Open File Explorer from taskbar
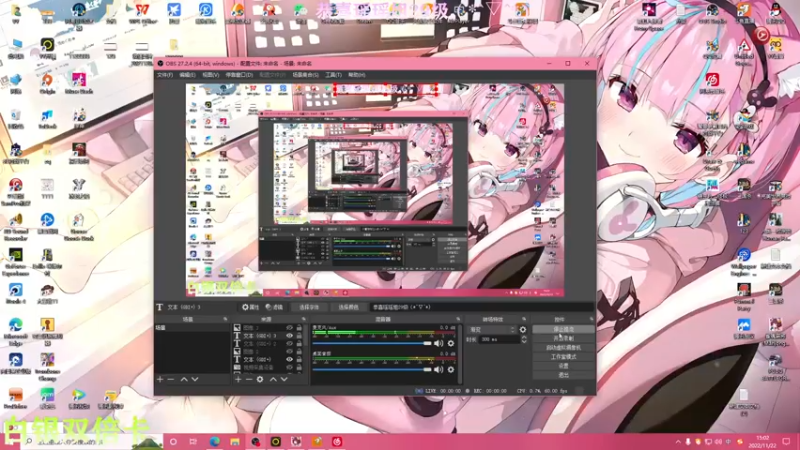Viewport: 800px width, 450px height. click(235, 441)
